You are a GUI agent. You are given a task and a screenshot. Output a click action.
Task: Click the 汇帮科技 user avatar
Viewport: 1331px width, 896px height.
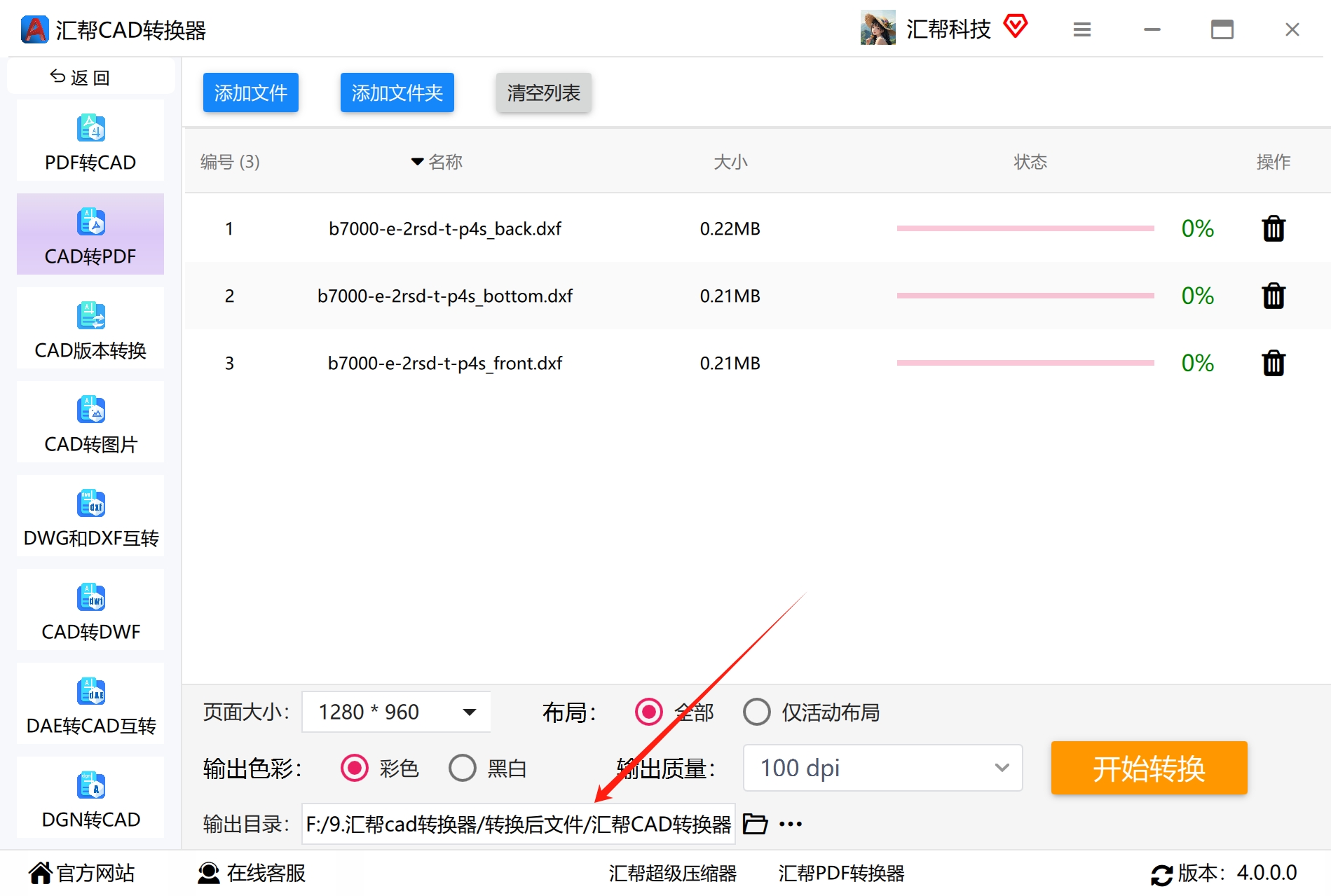(878, 27)
